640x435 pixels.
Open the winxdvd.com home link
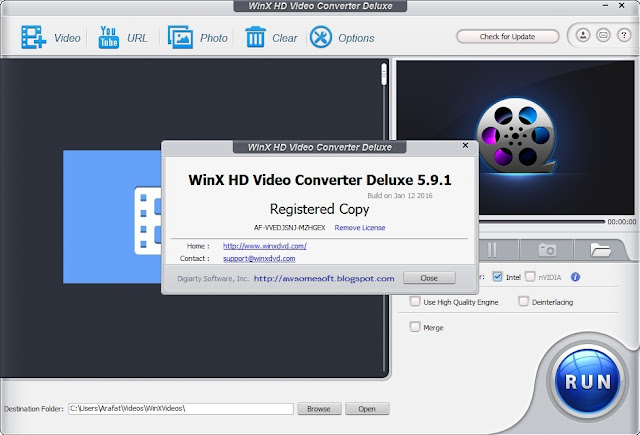265,246
